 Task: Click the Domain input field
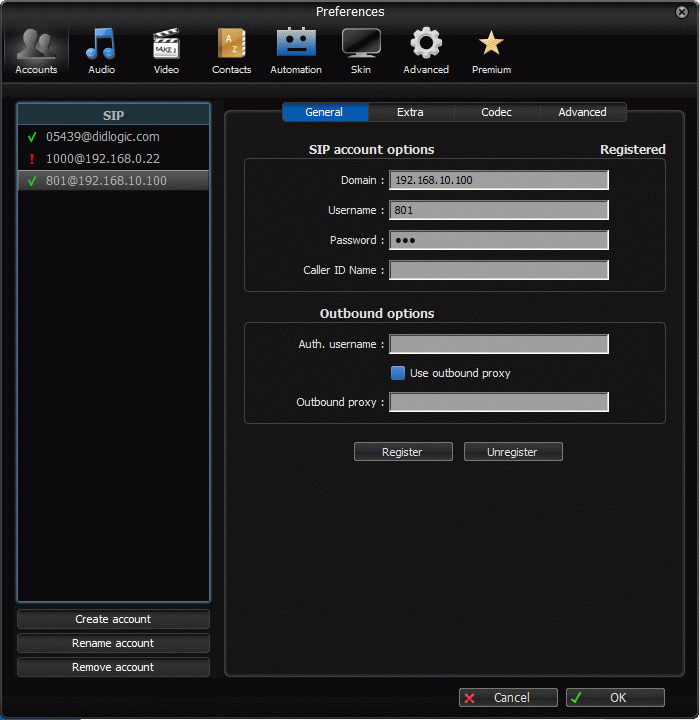tap(499, 180)
